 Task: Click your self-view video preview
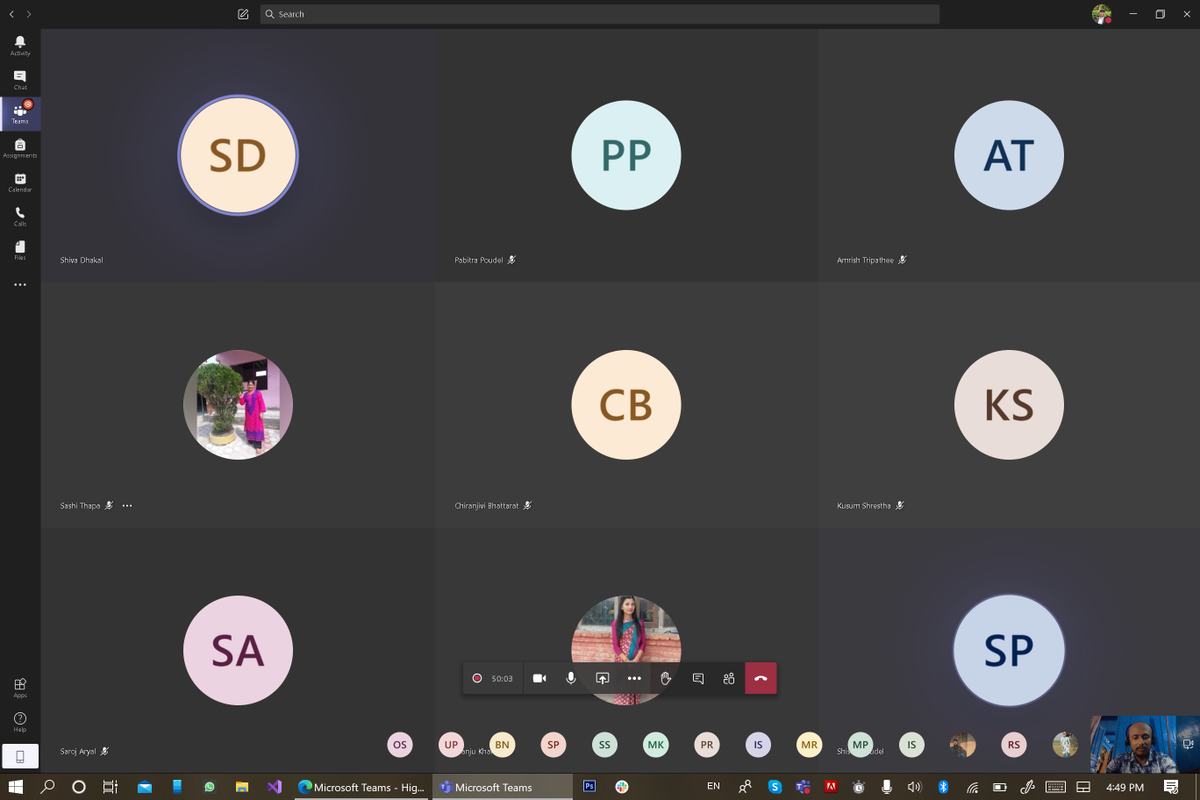click(x=1145, y=744)
